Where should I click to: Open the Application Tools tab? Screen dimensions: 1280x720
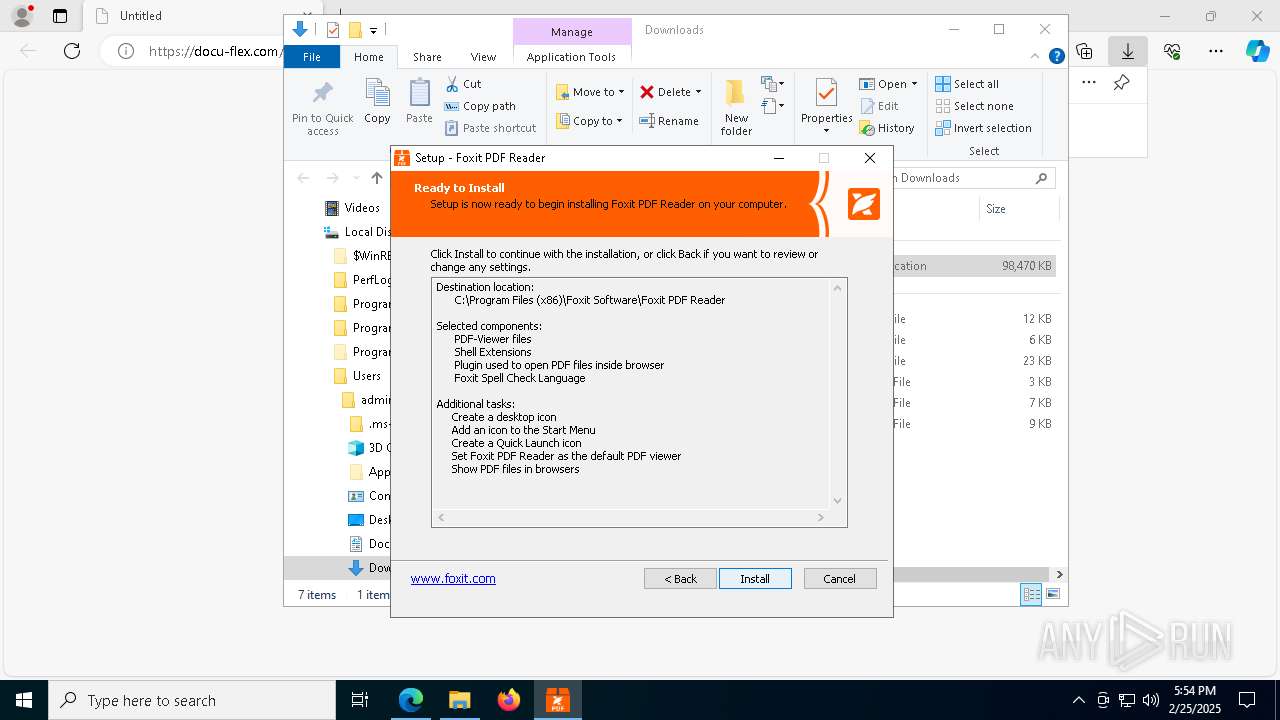click(x=571, y=57)
